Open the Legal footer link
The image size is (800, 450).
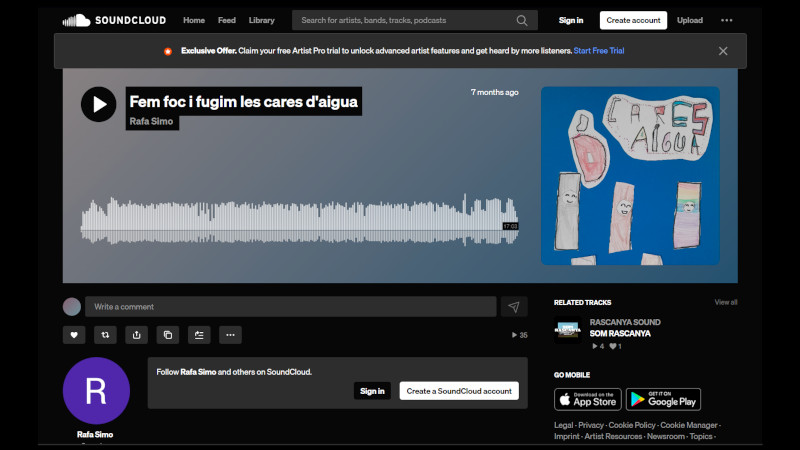[x=564, y=425]
